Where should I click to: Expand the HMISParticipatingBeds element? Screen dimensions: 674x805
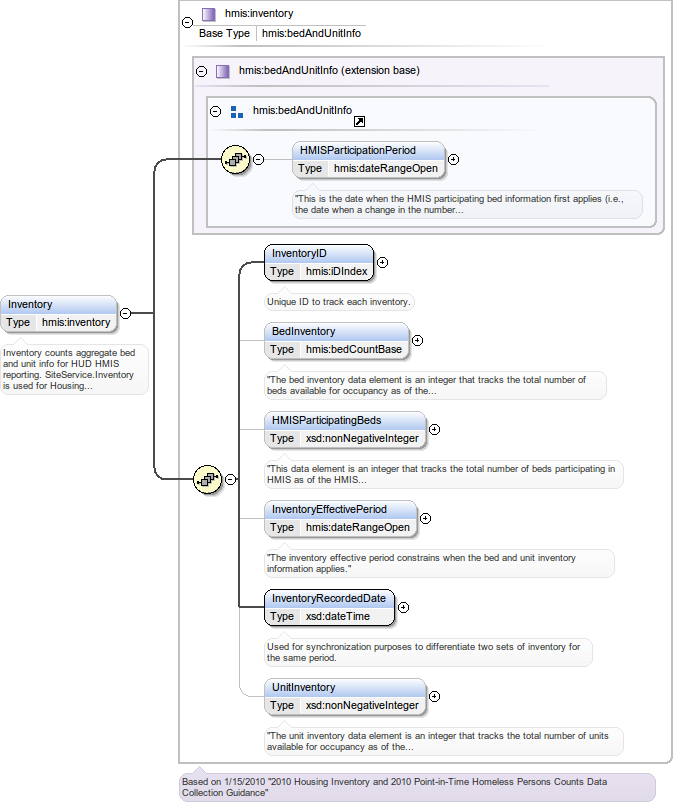tap(434, 429)
